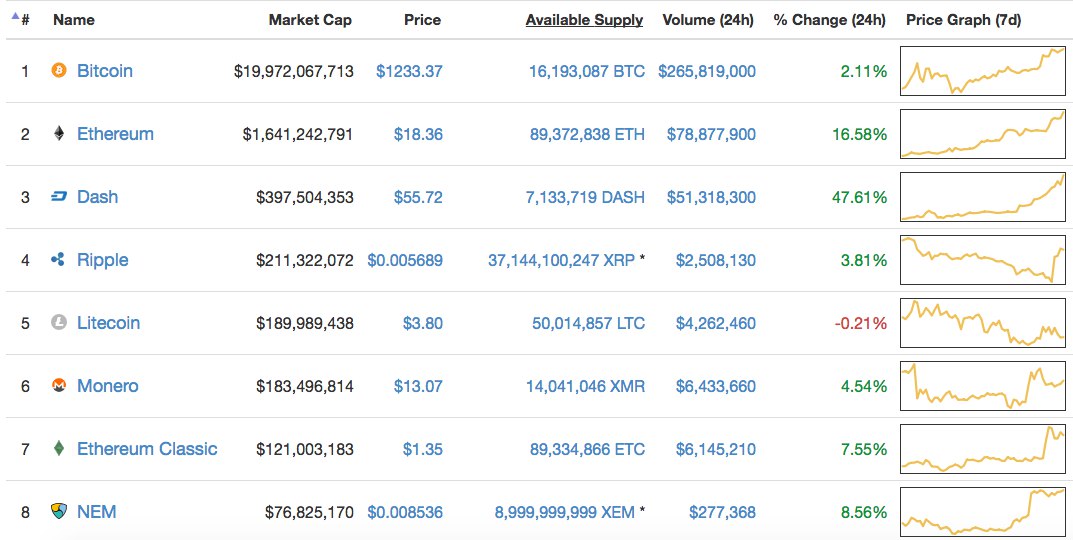Sort table by Name column header
1073x540 pixels.
pyautogui.click(x=74, y=20)
